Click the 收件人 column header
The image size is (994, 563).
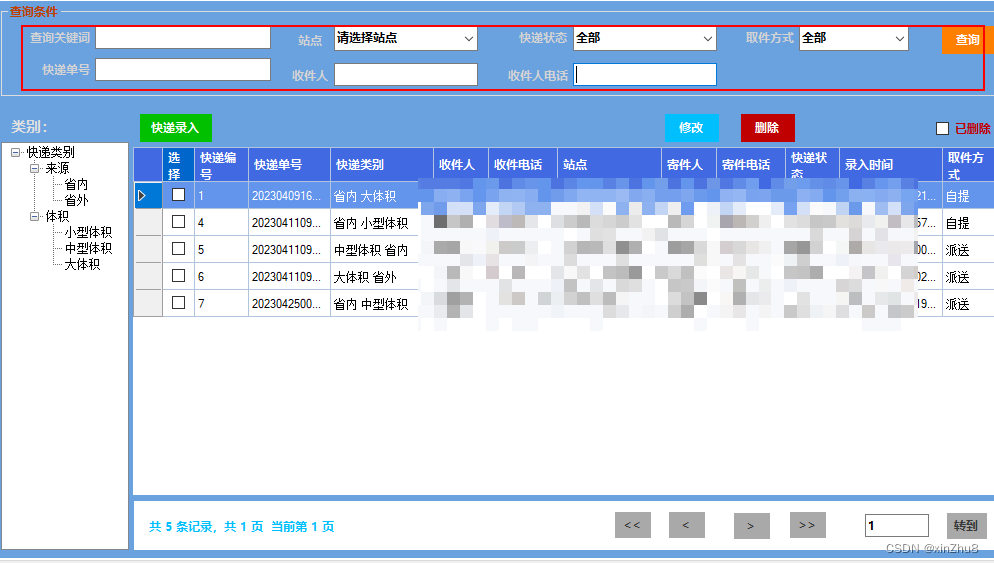point(461,165)
